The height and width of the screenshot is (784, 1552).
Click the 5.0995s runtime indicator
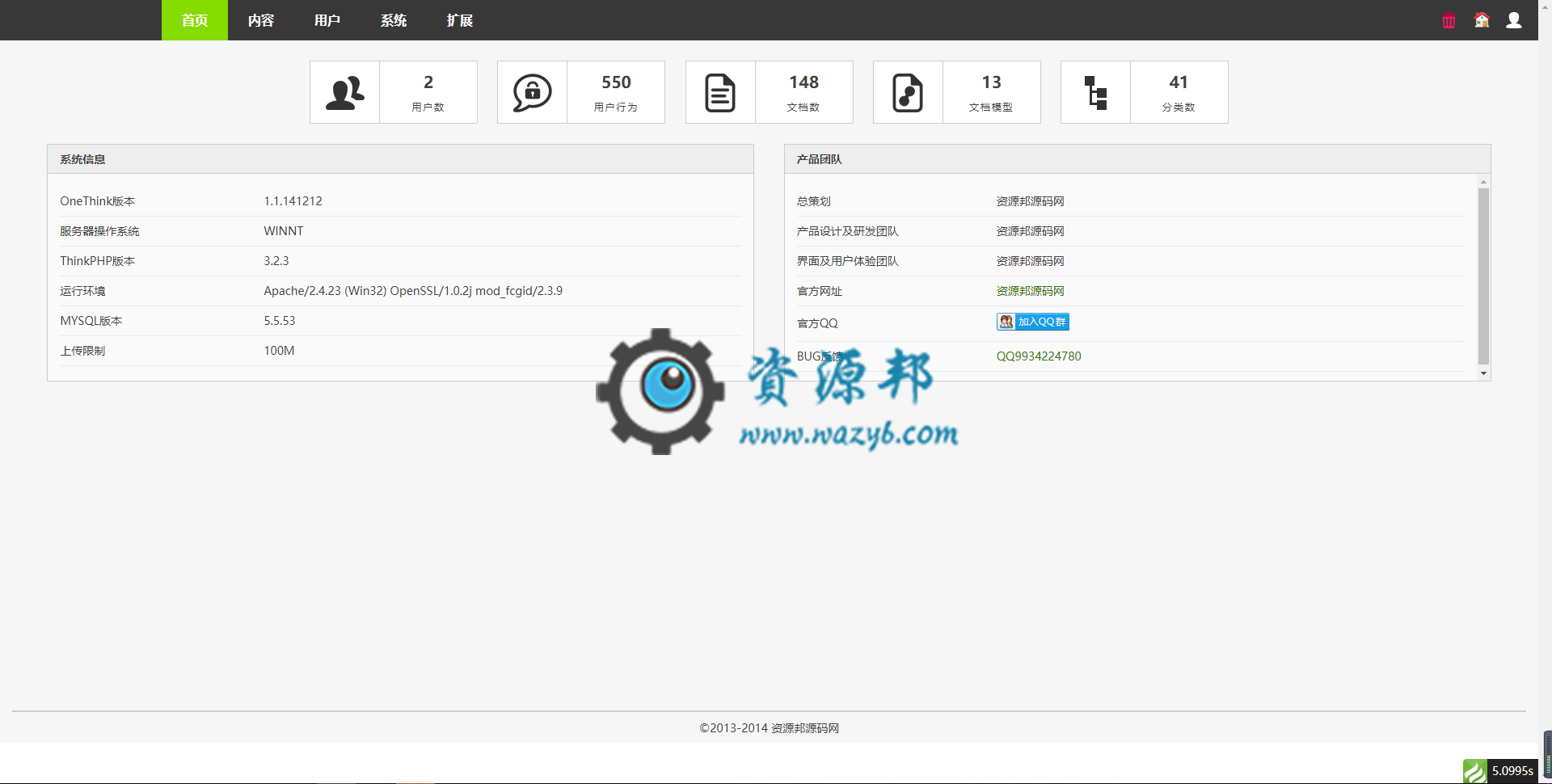click(x=1512, y=771)
